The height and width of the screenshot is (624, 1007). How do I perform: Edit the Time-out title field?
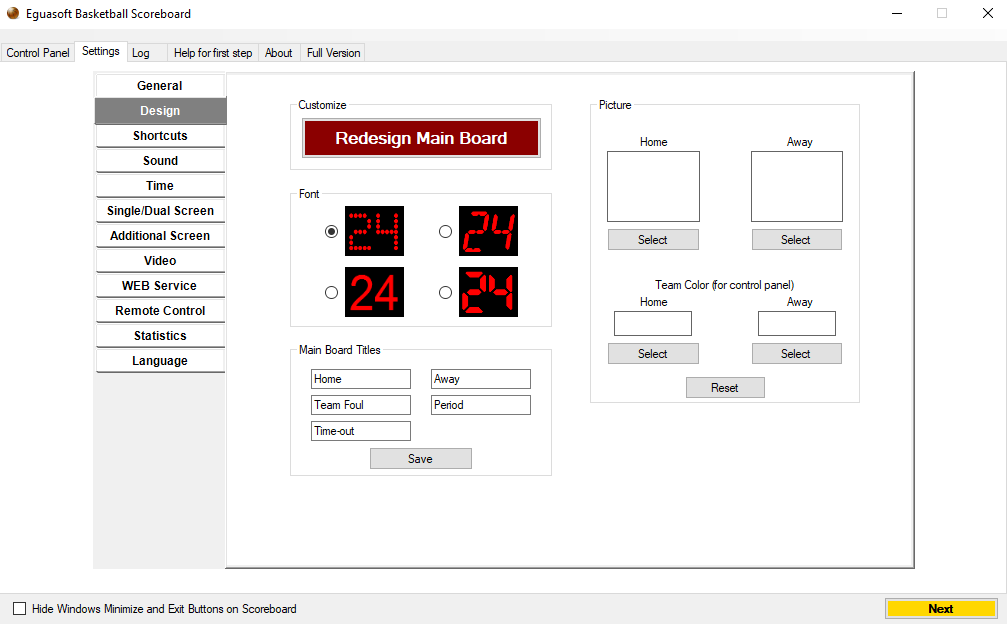[x=361, y=431]
